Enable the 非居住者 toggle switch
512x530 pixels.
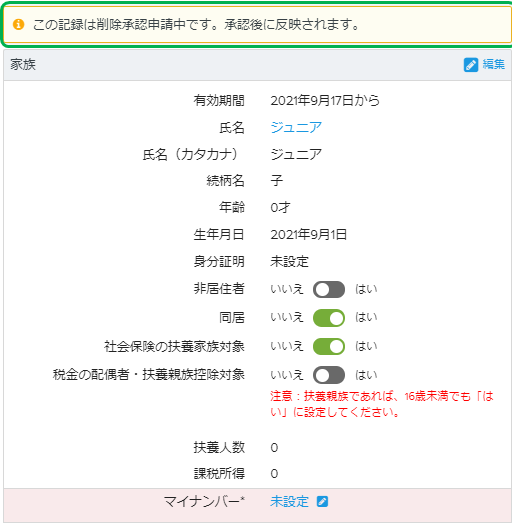tap(329, 289)
